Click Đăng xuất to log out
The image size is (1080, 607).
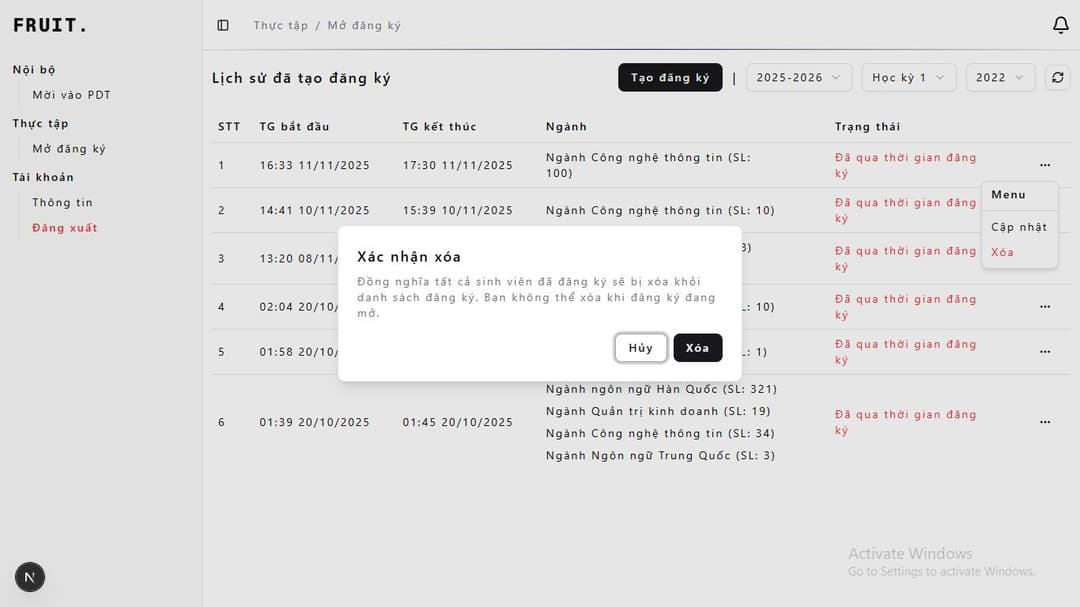click(x=64, y=228)
